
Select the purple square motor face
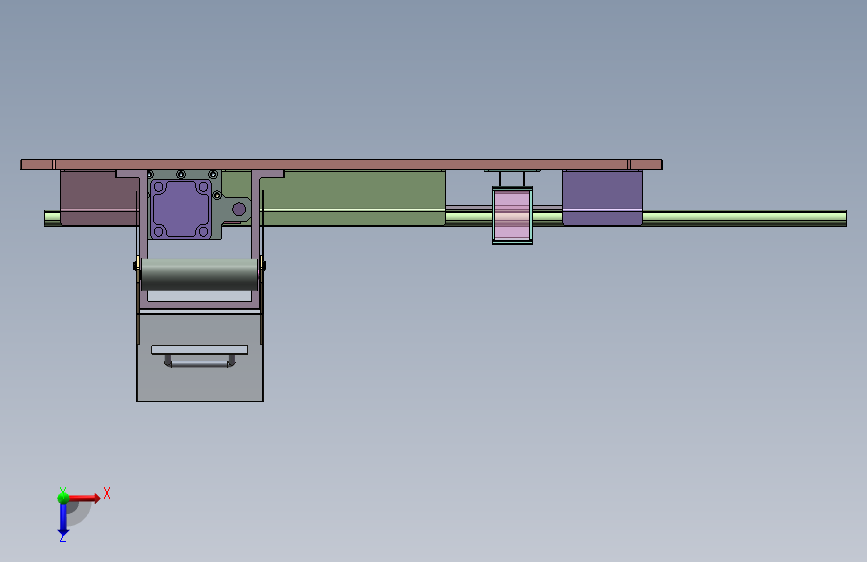pyautogui.click(x=181, y=209)
